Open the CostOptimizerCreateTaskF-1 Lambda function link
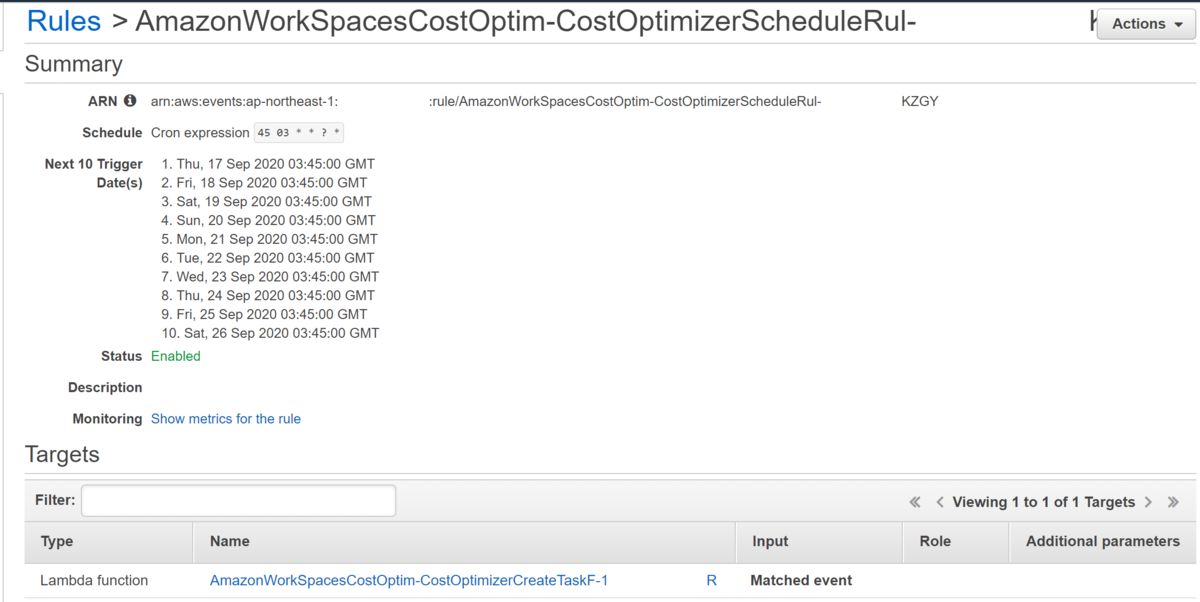Image resolution: width=1200 pixels, height=602 pixels. click(x=409, y=580)
